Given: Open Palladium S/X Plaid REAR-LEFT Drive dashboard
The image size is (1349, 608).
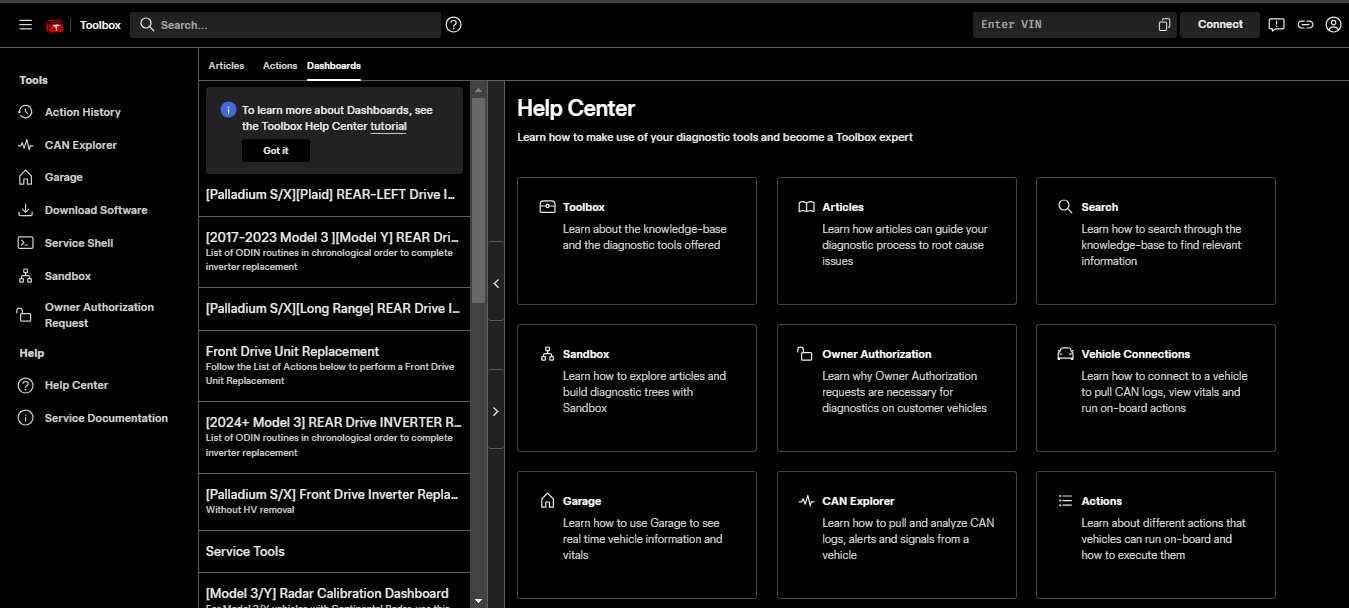Looking at the screenshot, I should (x=334, y=195).
